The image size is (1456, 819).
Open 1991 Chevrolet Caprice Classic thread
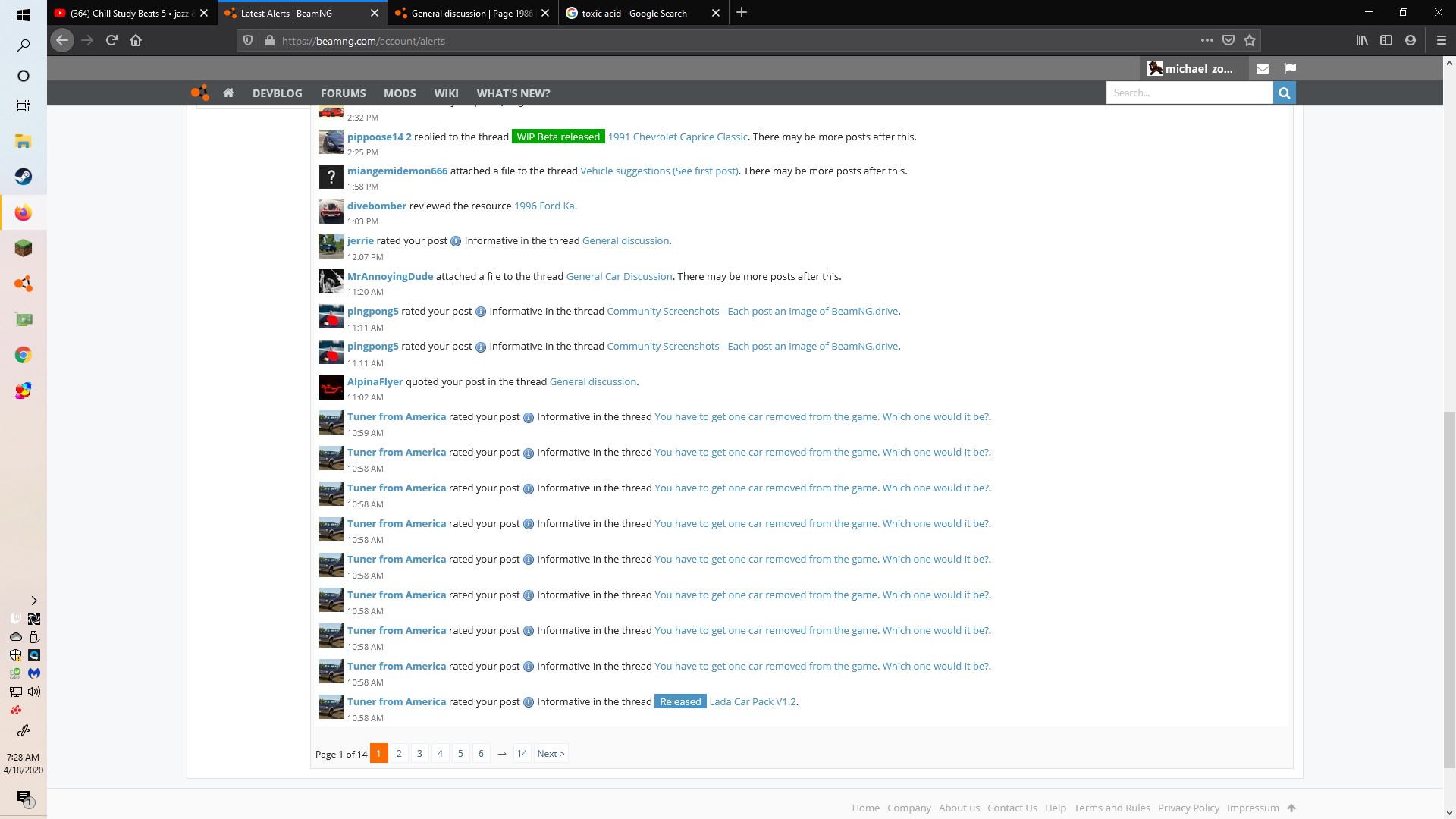677,136
